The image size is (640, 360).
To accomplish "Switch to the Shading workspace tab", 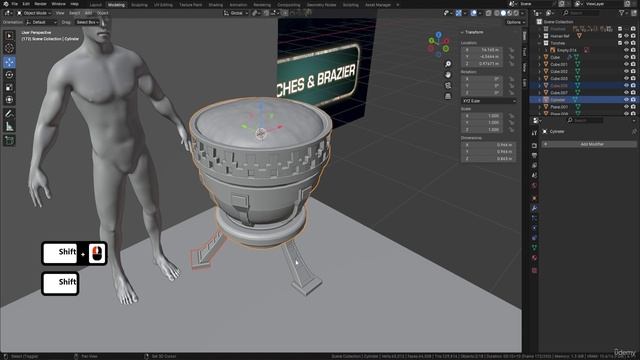I will (x=216, y=5).
